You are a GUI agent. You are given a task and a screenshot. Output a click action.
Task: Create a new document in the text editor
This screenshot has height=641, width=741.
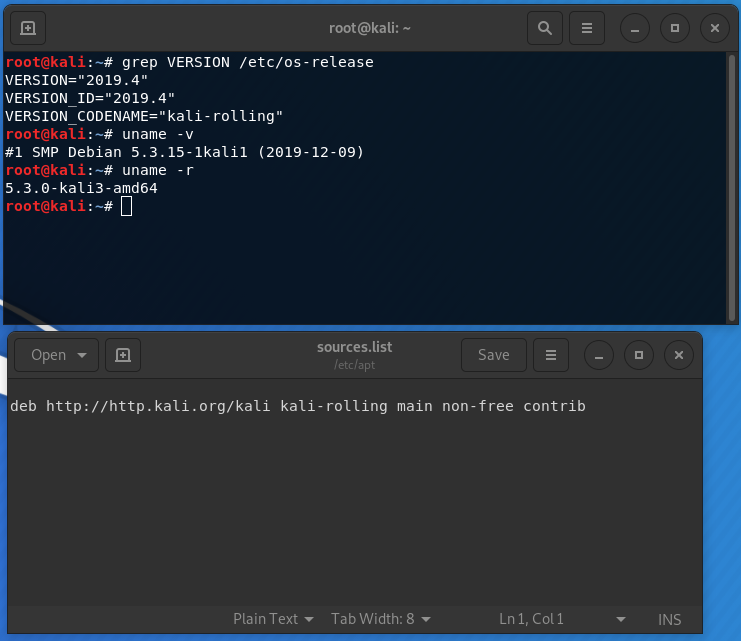tap(123, 354)
